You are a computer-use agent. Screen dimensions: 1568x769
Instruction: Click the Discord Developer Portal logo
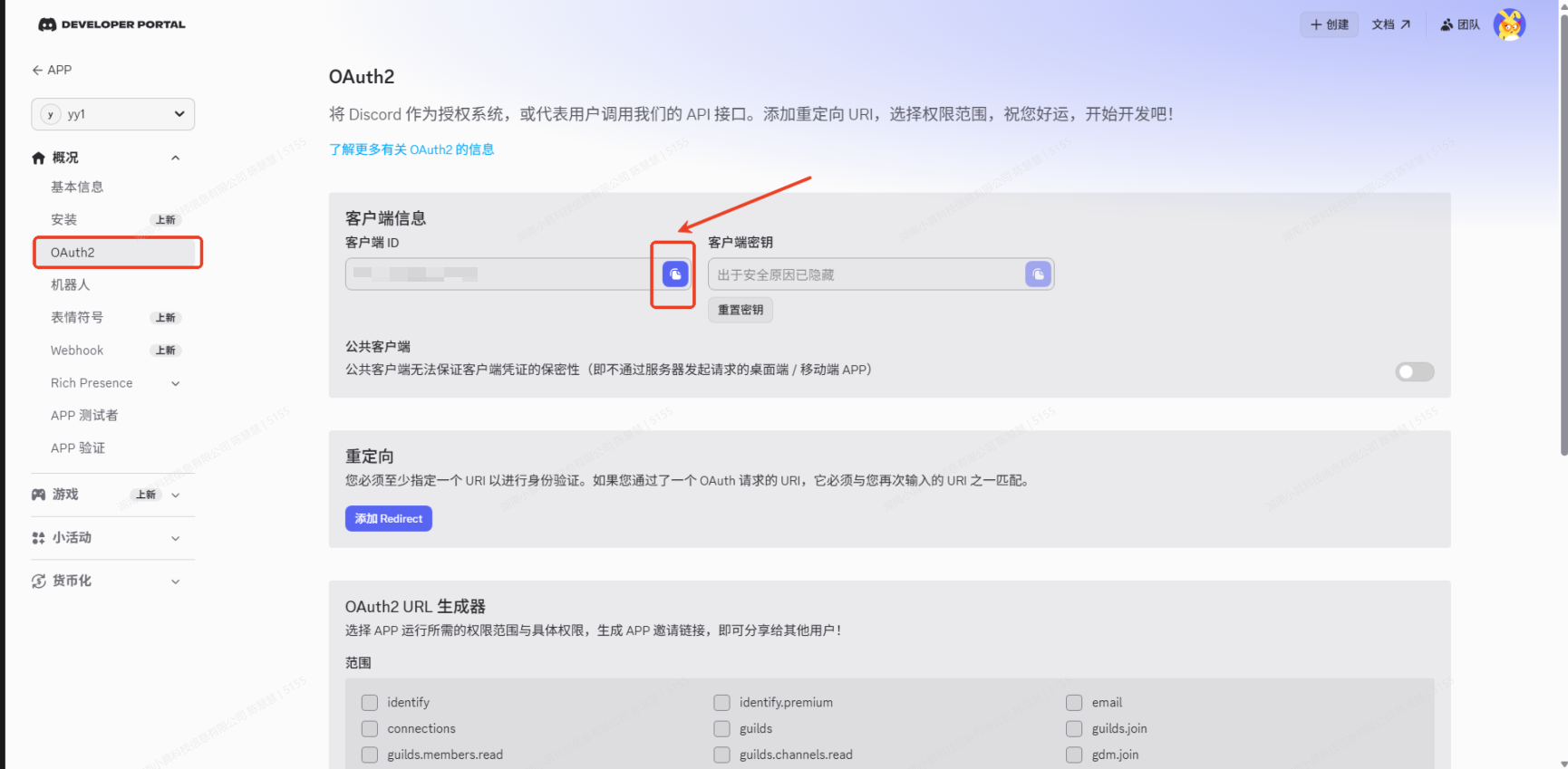(111, 24)
